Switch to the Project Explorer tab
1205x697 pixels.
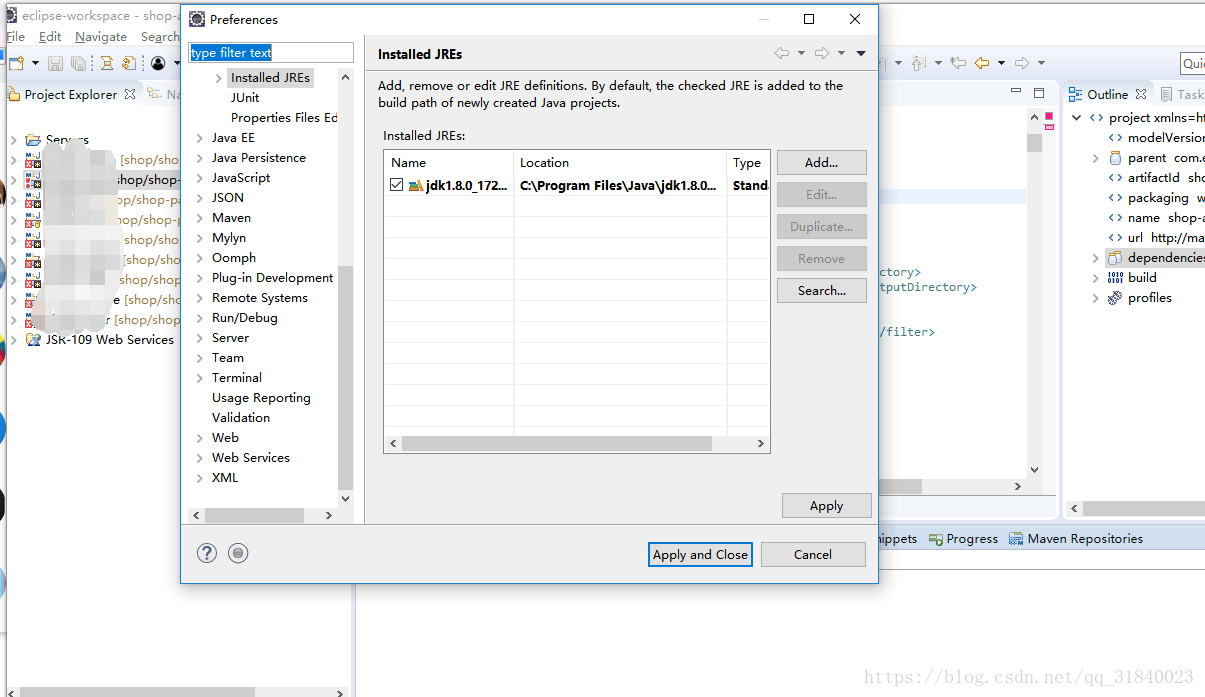point(70,94)
